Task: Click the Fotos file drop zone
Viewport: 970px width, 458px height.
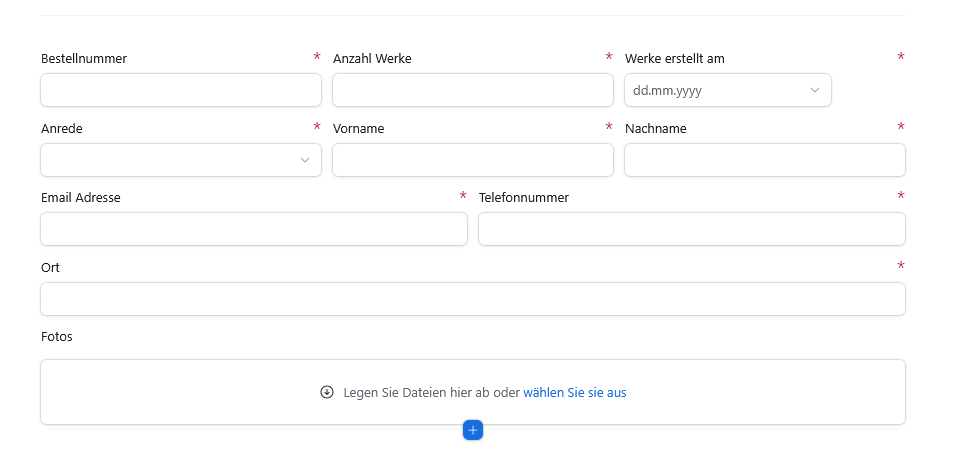Action: 473,392
